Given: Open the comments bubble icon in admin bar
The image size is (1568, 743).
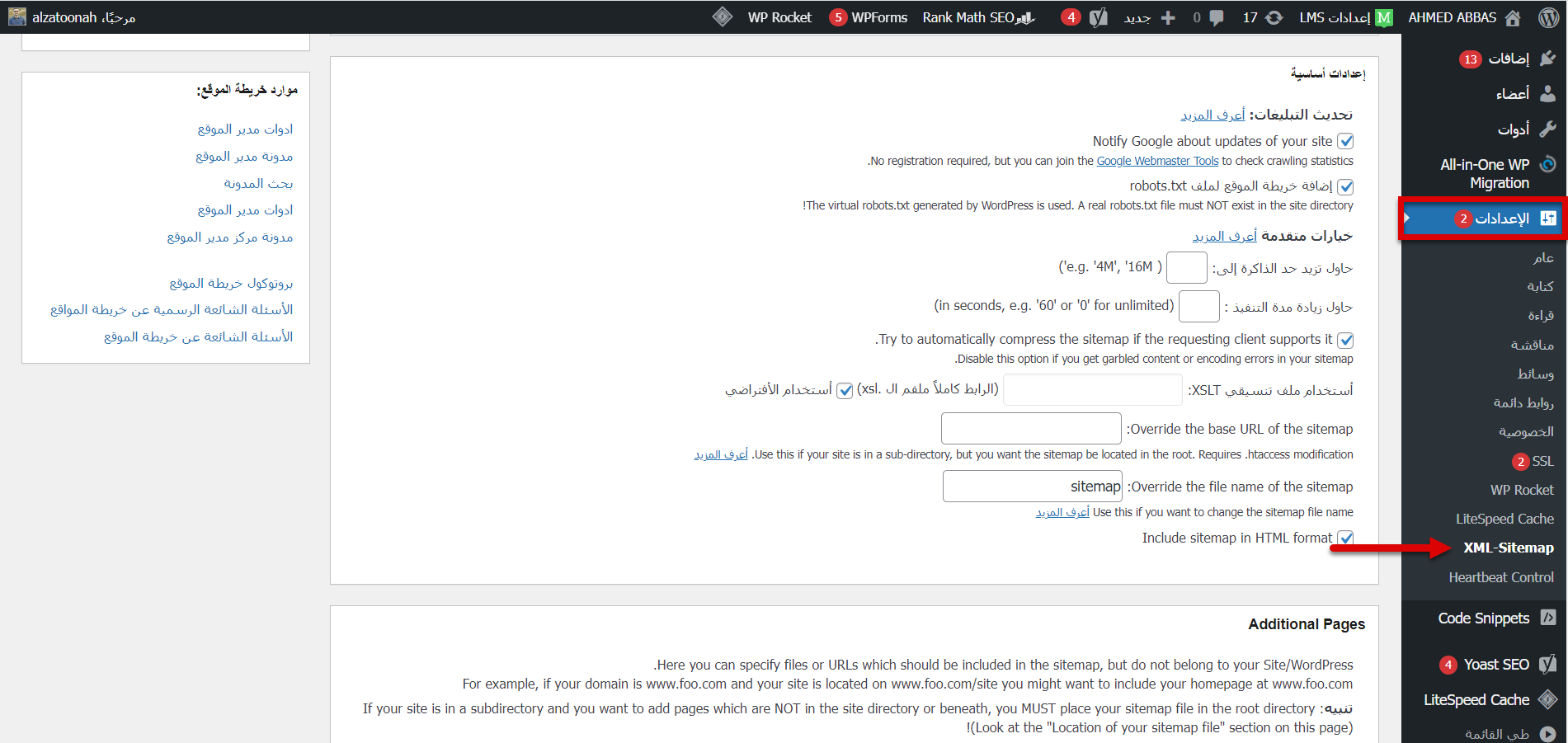Looking at the screenshot, I should [1216, 17].
